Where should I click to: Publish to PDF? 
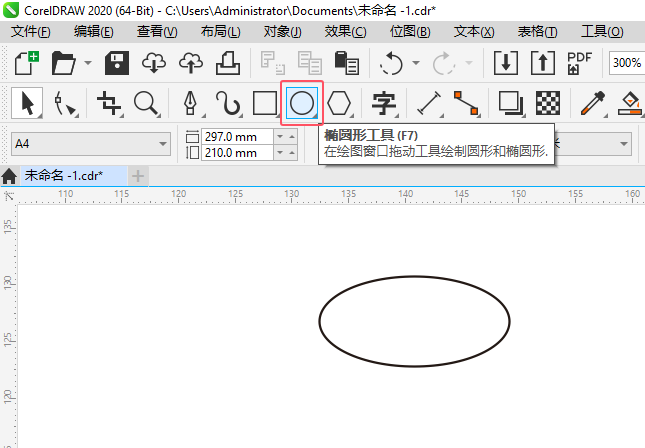pyautogui.click(x=579, y=63)
